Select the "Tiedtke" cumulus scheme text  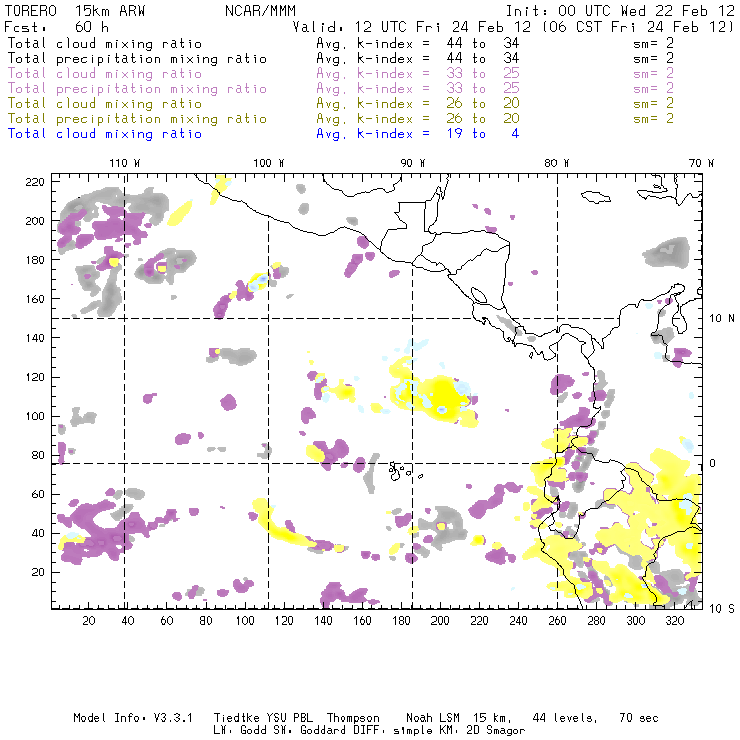coord(237,718)
